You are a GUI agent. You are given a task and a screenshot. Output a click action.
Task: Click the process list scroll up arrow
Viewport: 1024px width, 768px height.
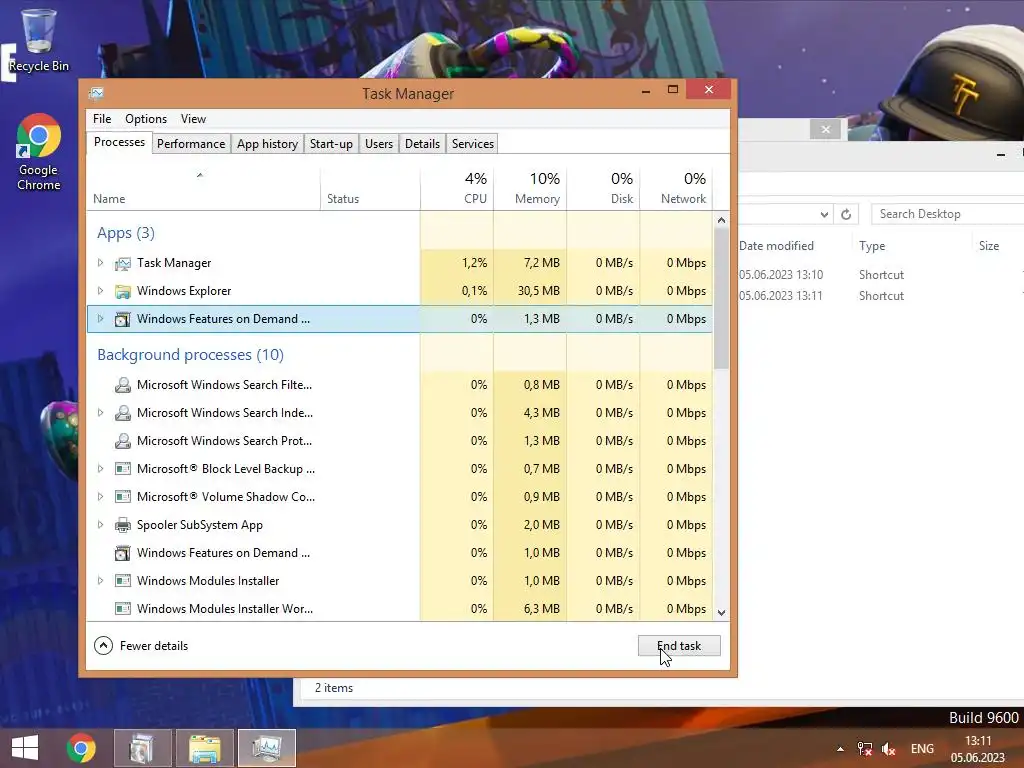pos(721,220)
